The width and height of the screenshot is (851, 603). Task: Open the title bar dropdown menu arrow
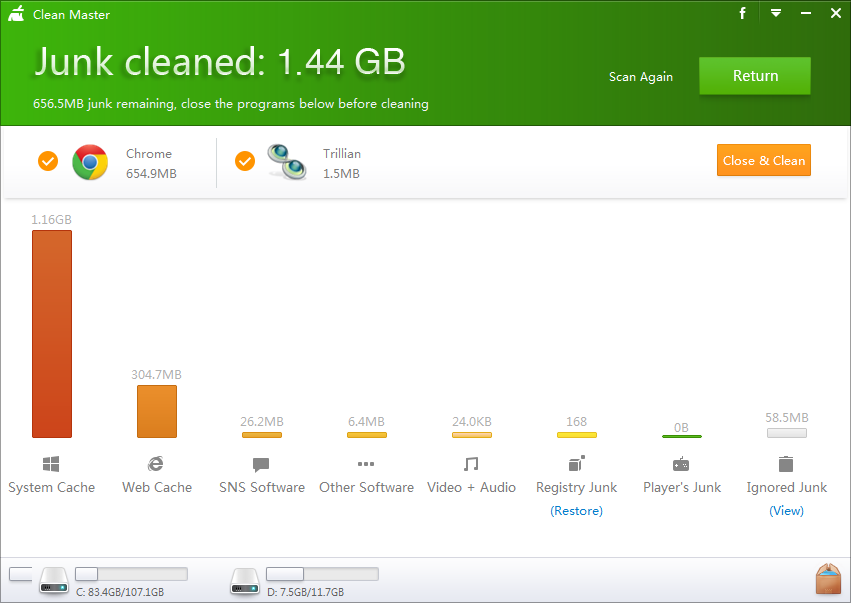click(776, 13)
